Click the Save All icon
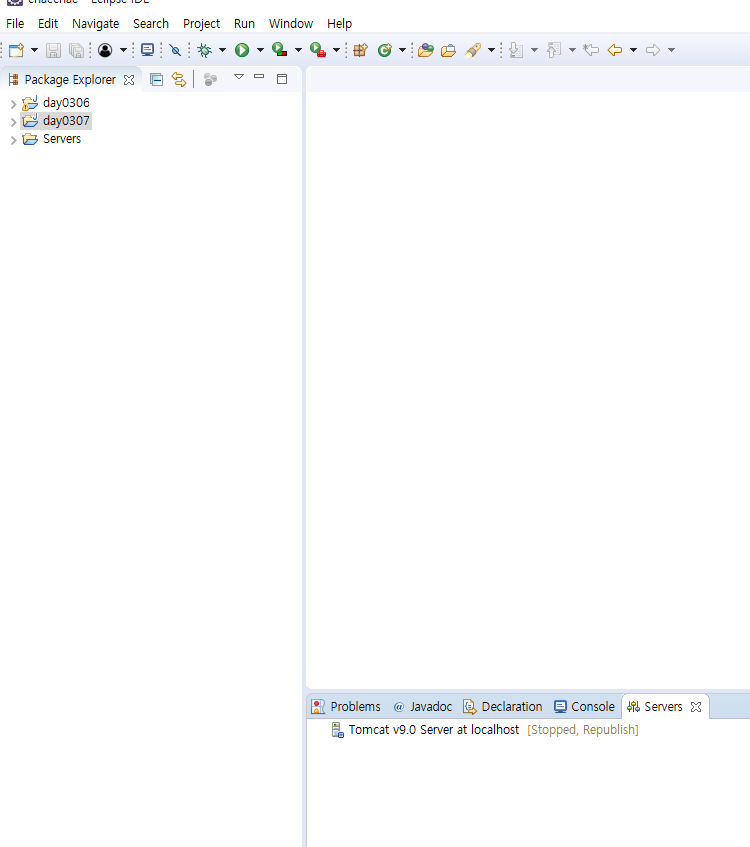The height and width of the screenshot is (847, 750). click(77, 50)
